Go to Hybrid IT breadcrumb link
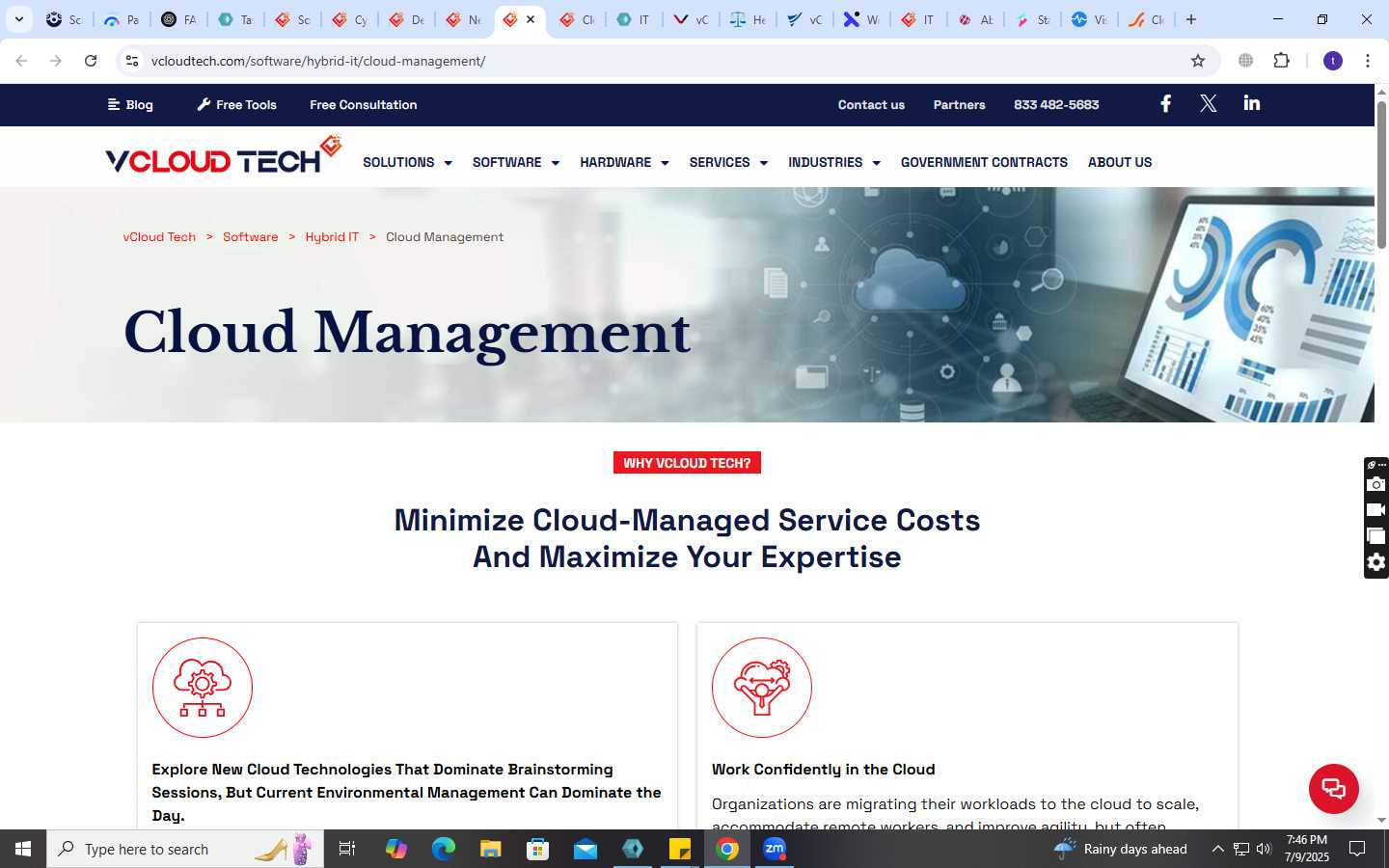This screenshot has width=1389, height=868. (x=332, y=236)
